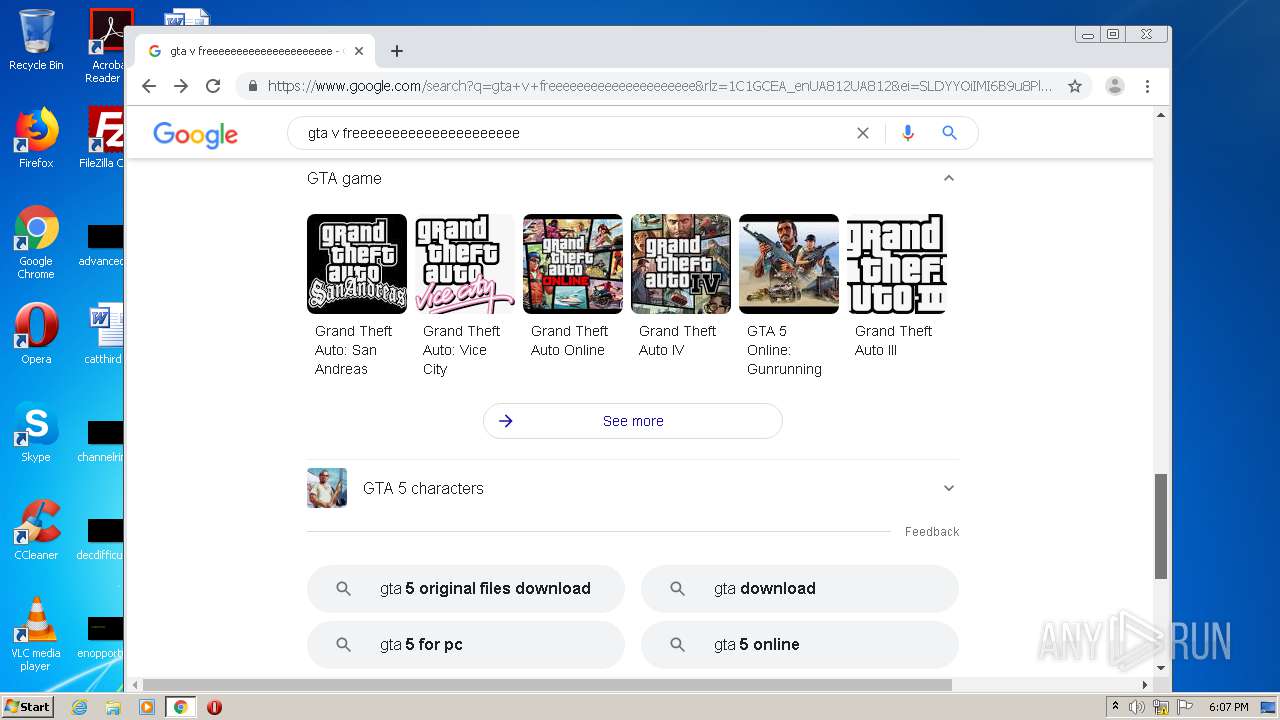Image resolution: width=1280 pixels, height=720 pixels.
Task: Open Opera desktop shortcut
Action: pos(36,334)
